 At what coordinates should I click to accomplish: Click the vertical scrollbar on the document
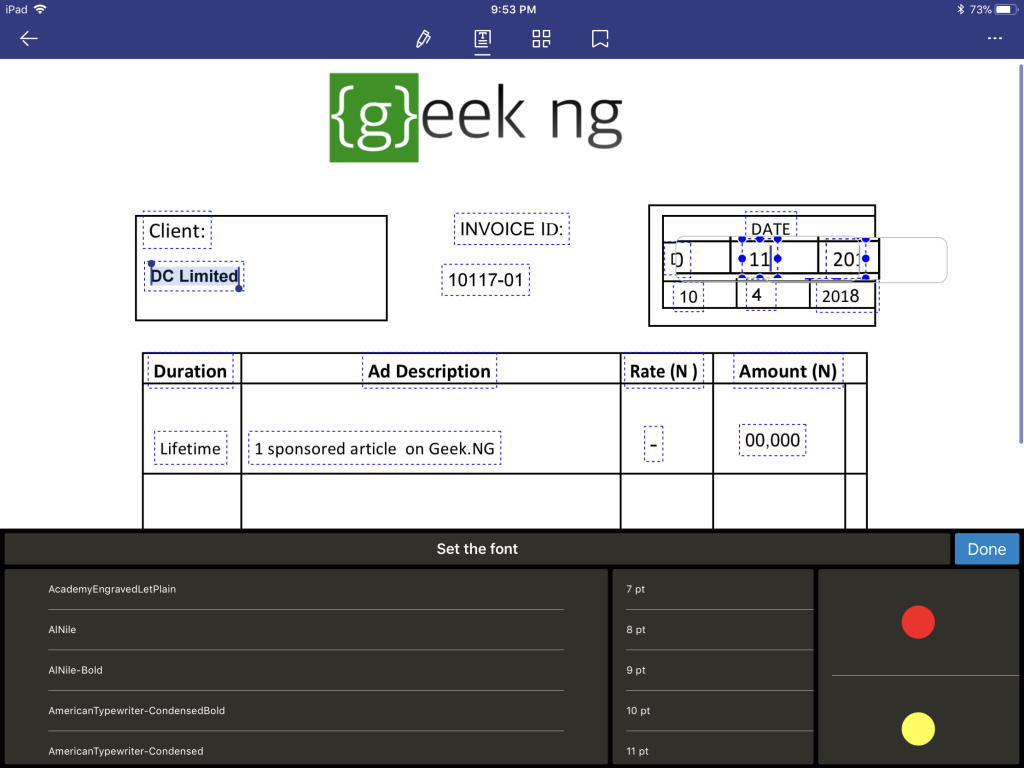coord(1020,255)
